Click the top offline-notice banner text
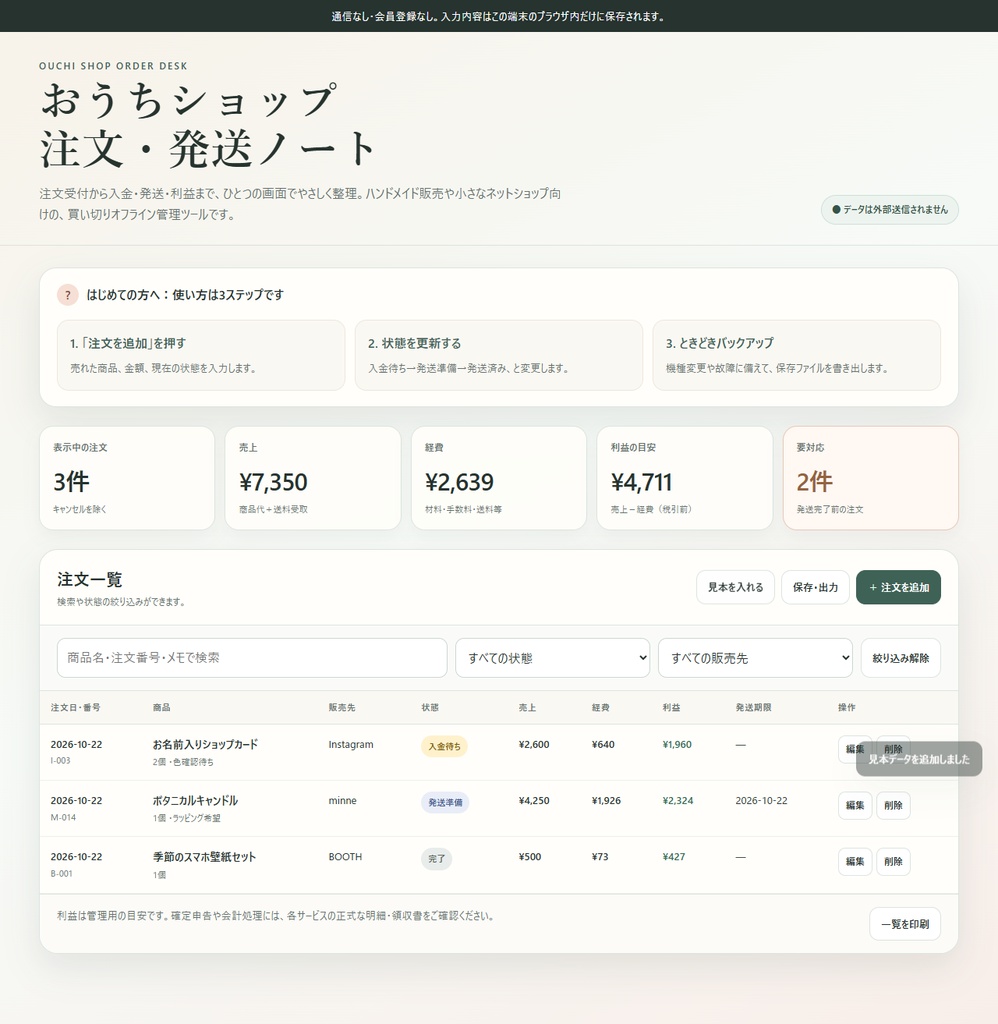The image size is (998, 1024). click(x=499, y=16)
